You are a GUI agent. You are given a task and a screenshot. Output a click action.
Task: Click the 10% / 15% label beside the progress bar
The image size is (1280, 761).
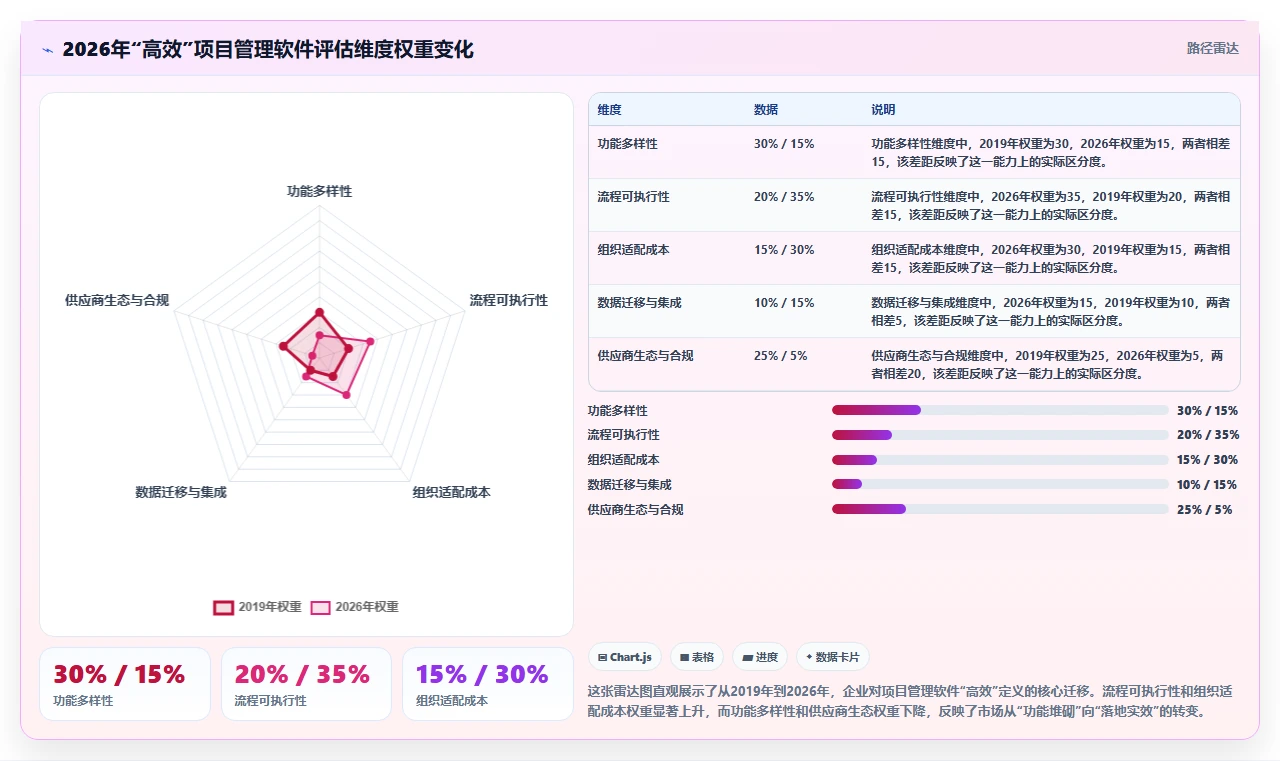(x=1207, y=485)
